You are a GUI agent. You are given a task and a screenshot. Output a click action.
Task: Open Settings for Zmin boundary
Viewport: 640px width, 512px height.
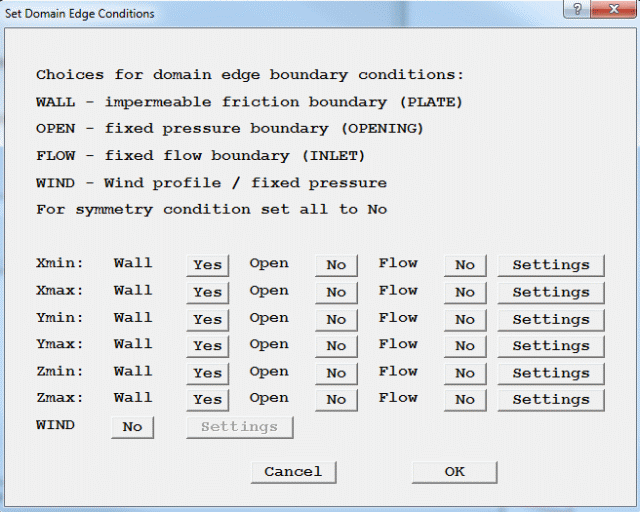click(x=551, y=372)
